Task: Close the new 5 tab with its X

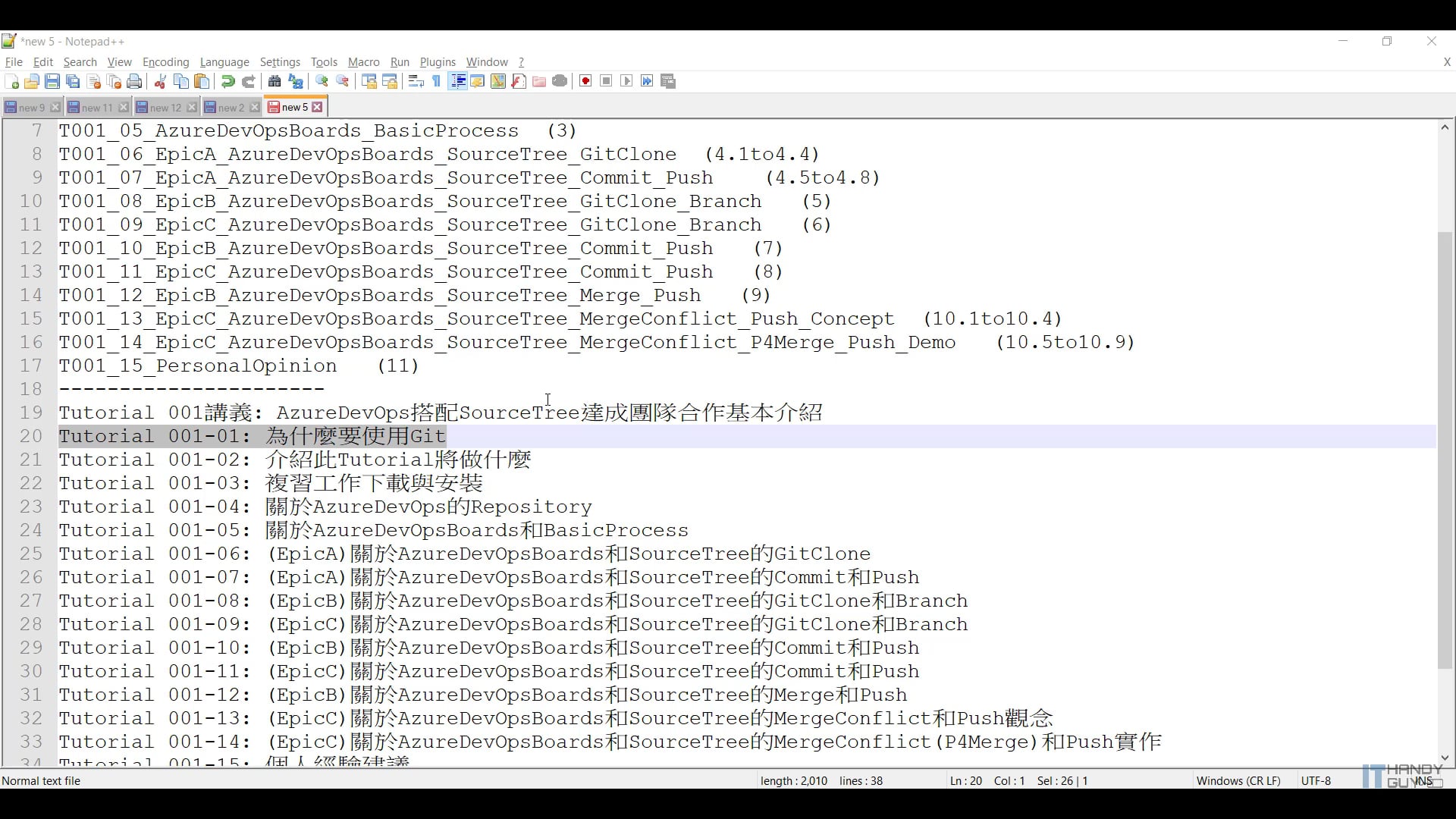Action: tap(318, 108)
